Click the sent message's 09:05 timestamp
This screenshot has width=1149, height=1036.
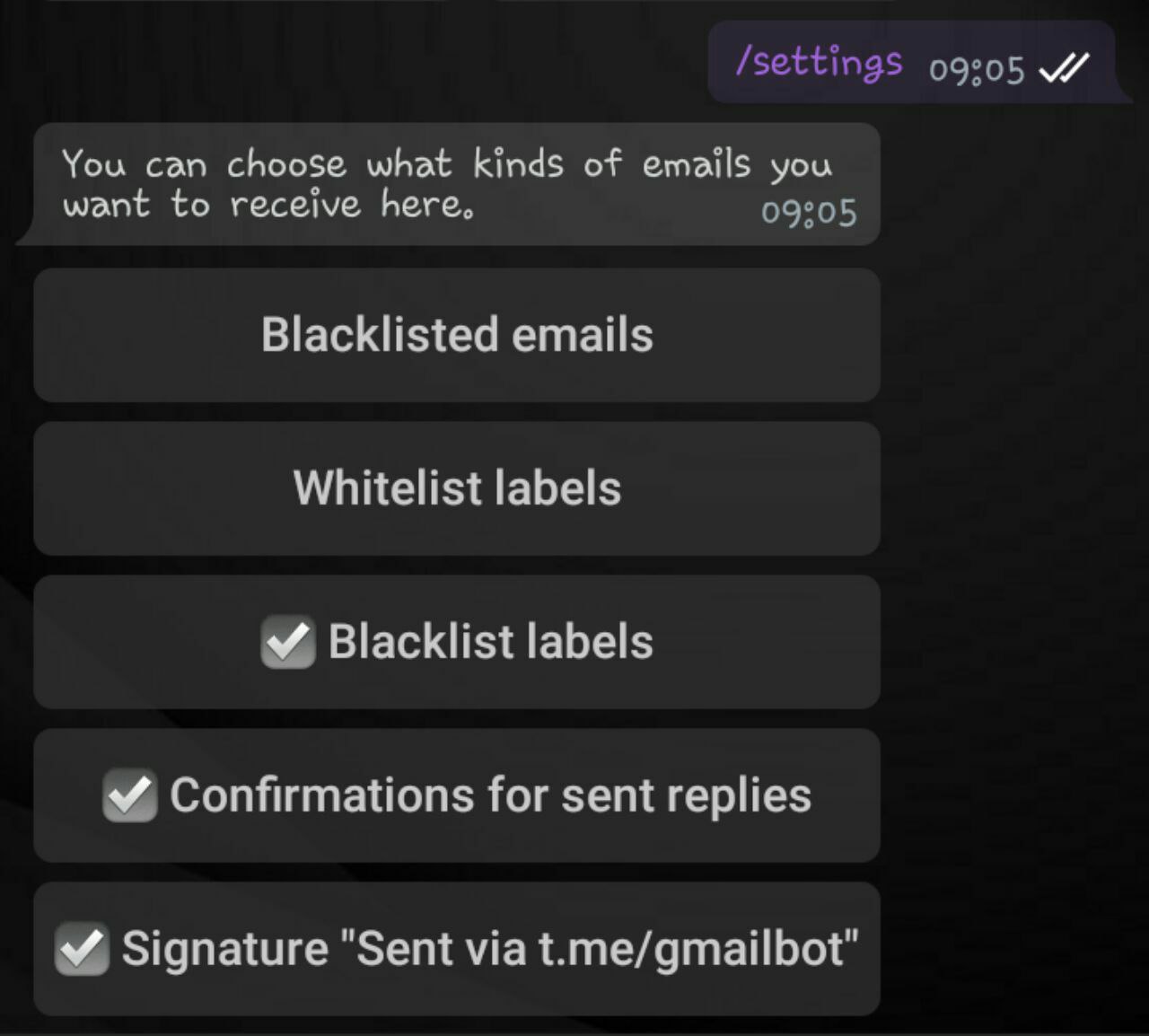(x=976, y=69)
